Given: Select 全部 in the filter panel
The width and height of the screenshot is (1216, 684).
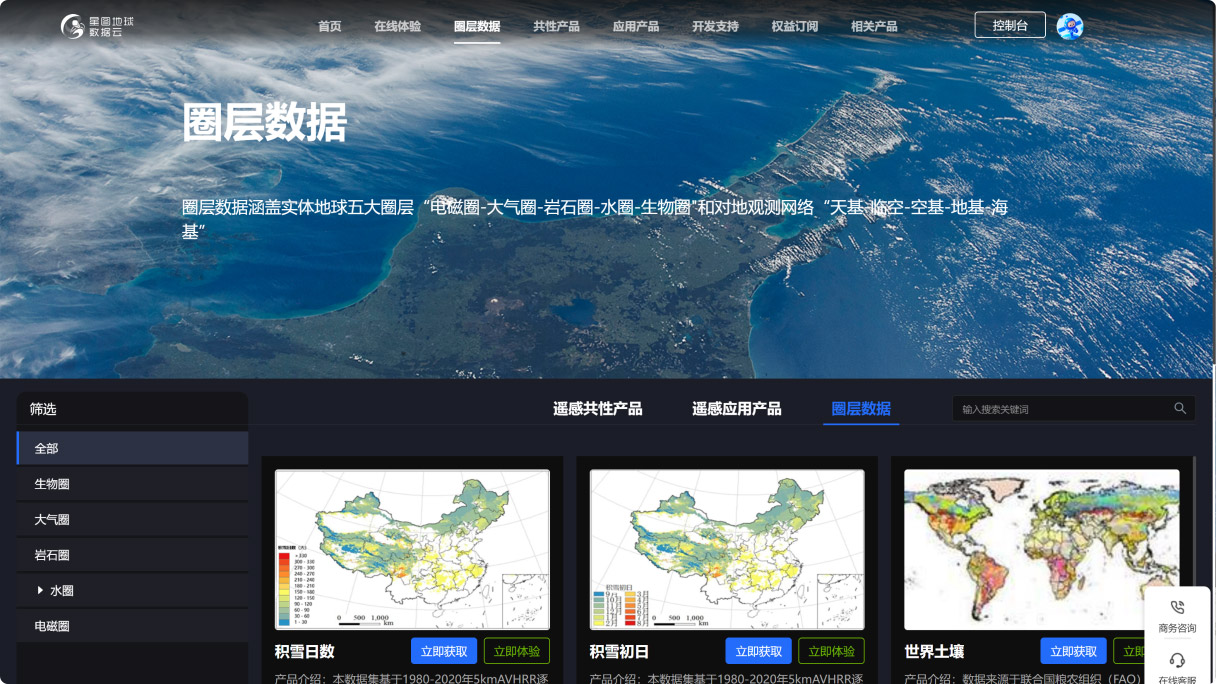Looking at the screenshot, I should [47, 449].
